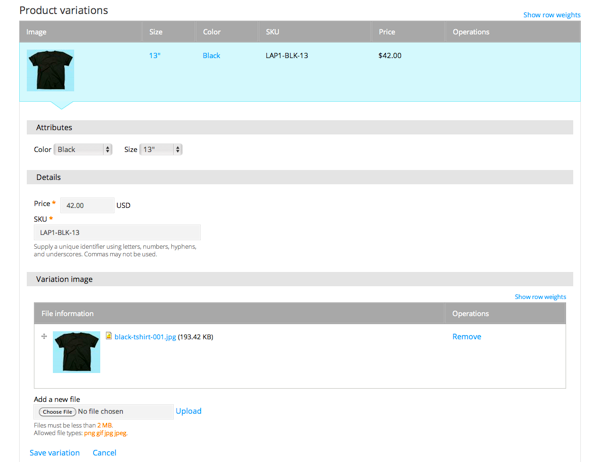Click the SKU input field LAP1-BLK-13
The height and width of the screenshot is (462, 600).
click(117, 232)
